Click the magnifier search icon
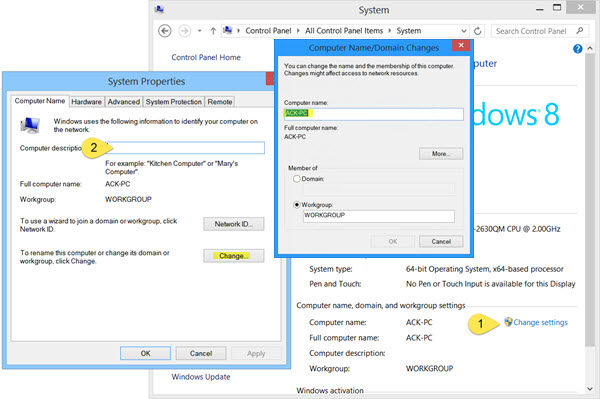 pos(580,31)
